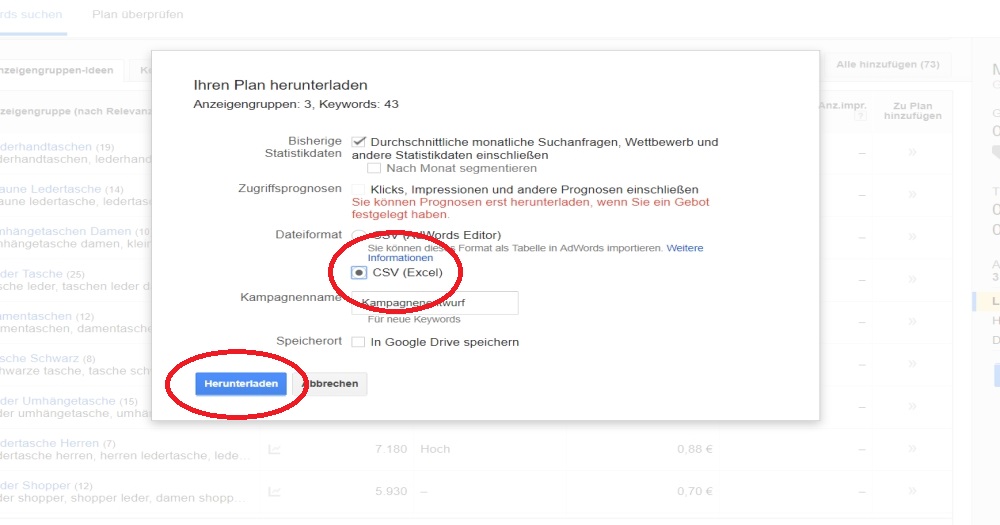This screenshot has height=525, width=1000.
Task: Switch to Plan überprüfen tab
Action: (137, 15)
